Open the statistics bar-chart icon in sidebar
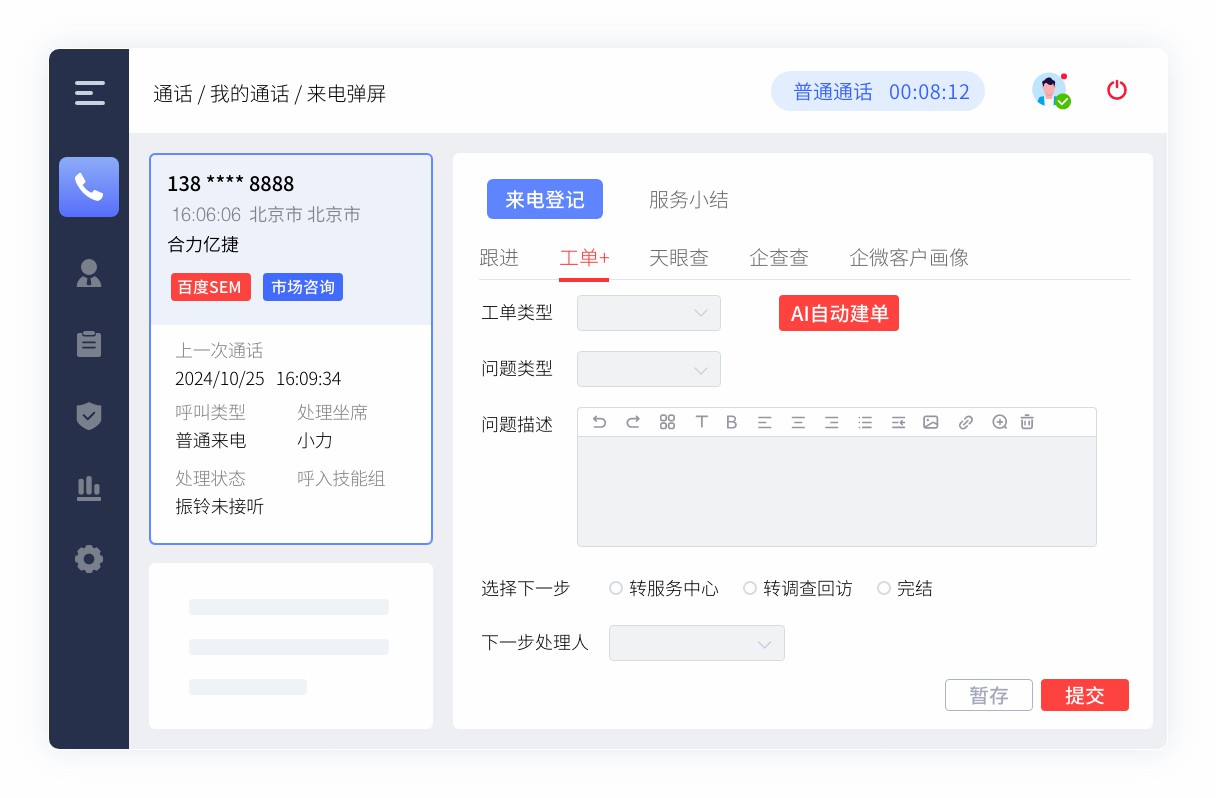Screen dimensions: 1216x798 [89, 489]
